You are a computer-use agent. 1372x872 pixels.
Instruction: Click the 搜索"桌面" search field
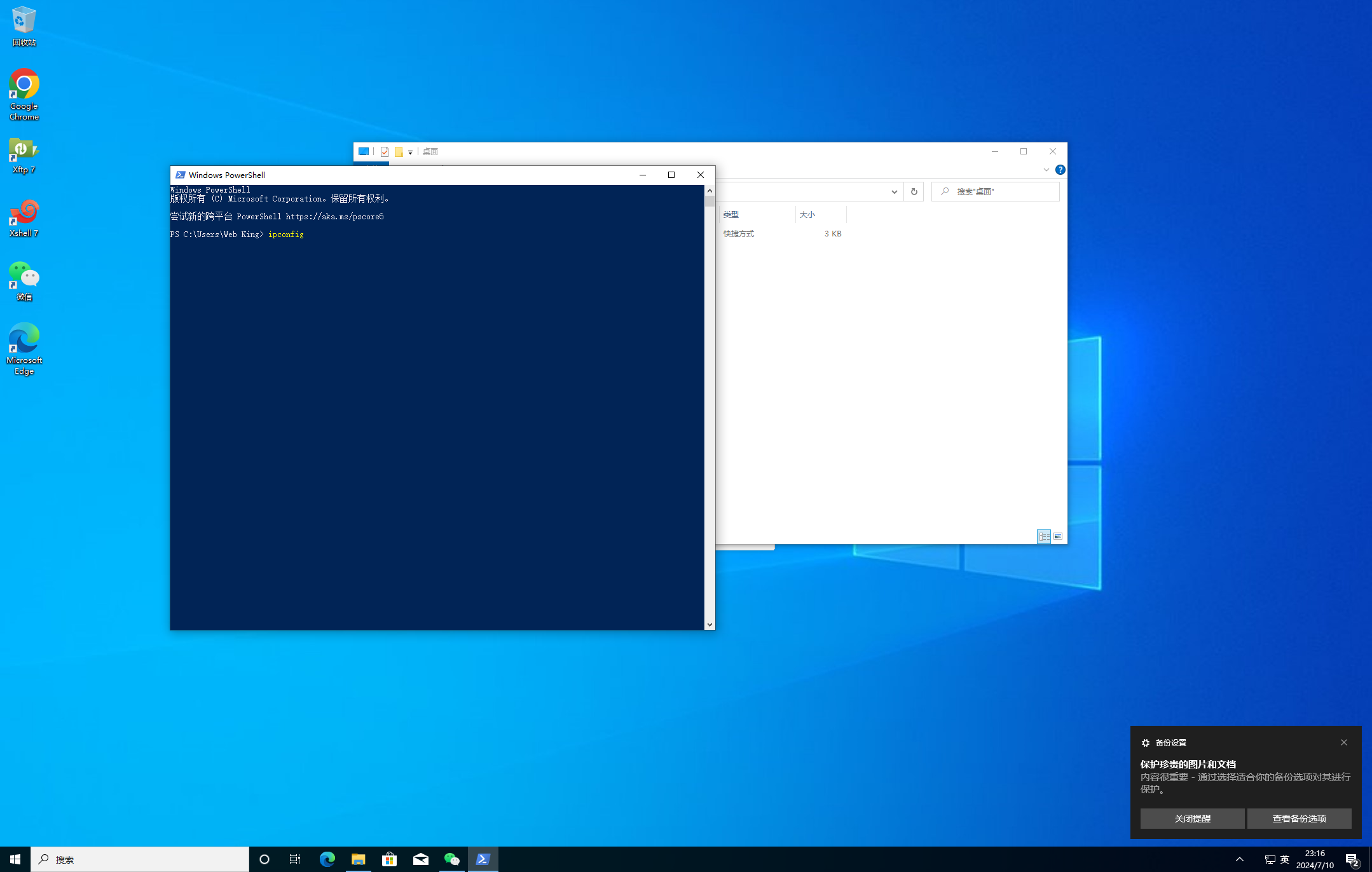(996, 191)
